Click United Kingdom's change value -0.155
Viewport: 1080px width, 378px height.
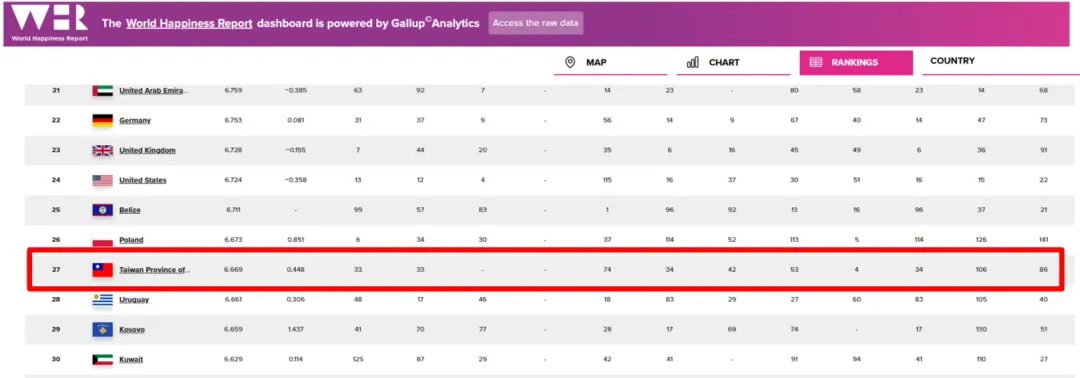295,150
